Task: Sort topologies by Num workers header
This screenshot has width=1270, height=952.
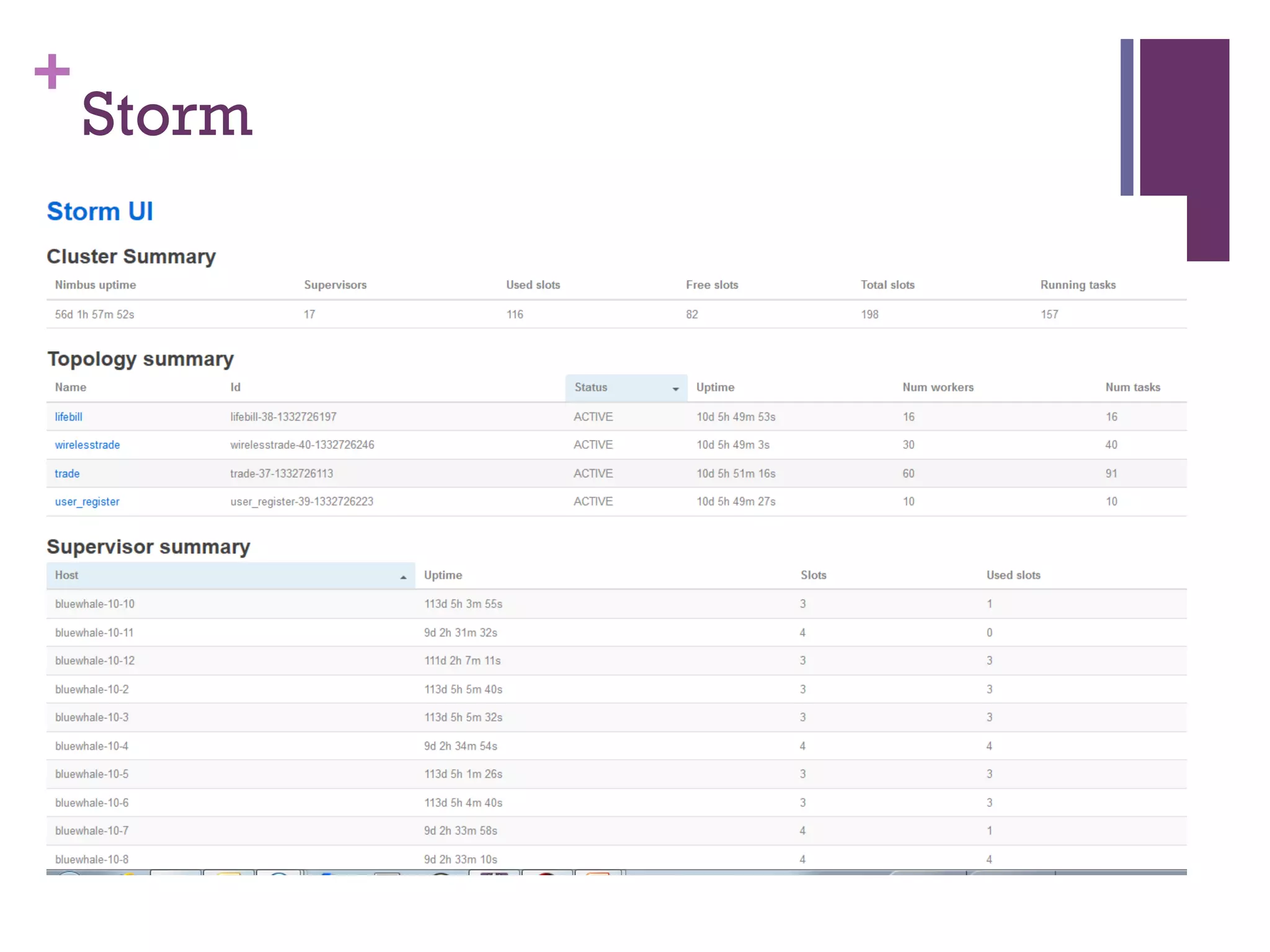Action: (x=938, y=387)
